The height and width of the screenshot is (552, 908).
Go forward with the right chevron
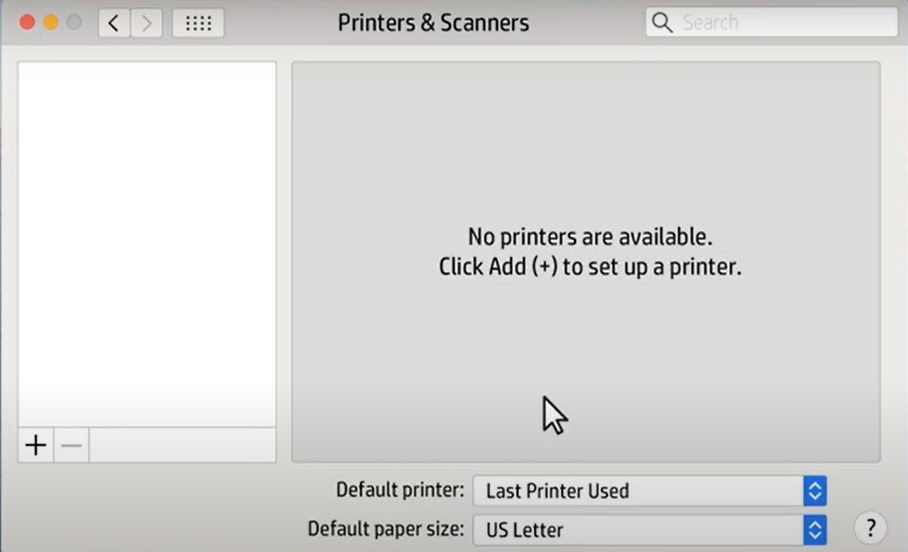pyautogui.click(x=146, y=23)
